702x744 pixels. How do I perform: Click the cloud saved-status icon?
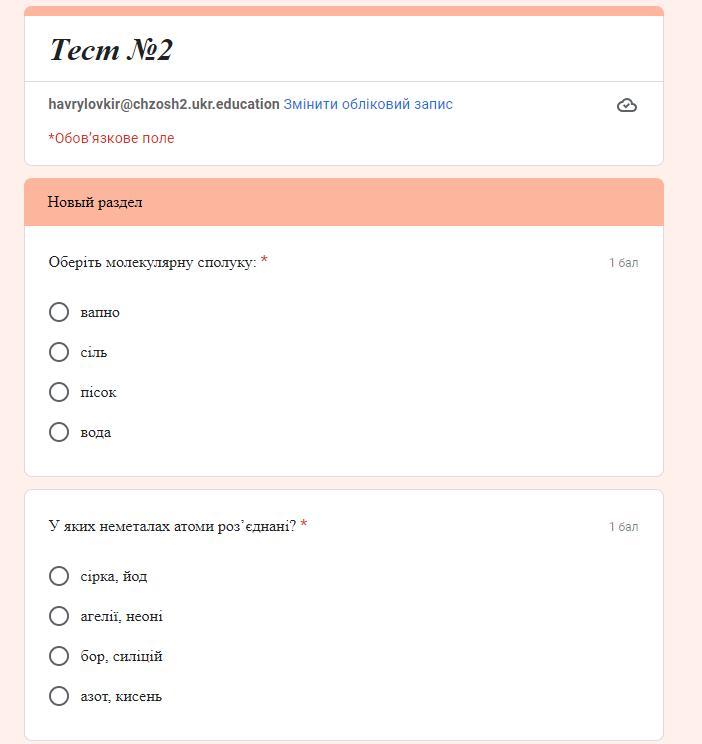[x=627, y=105]
